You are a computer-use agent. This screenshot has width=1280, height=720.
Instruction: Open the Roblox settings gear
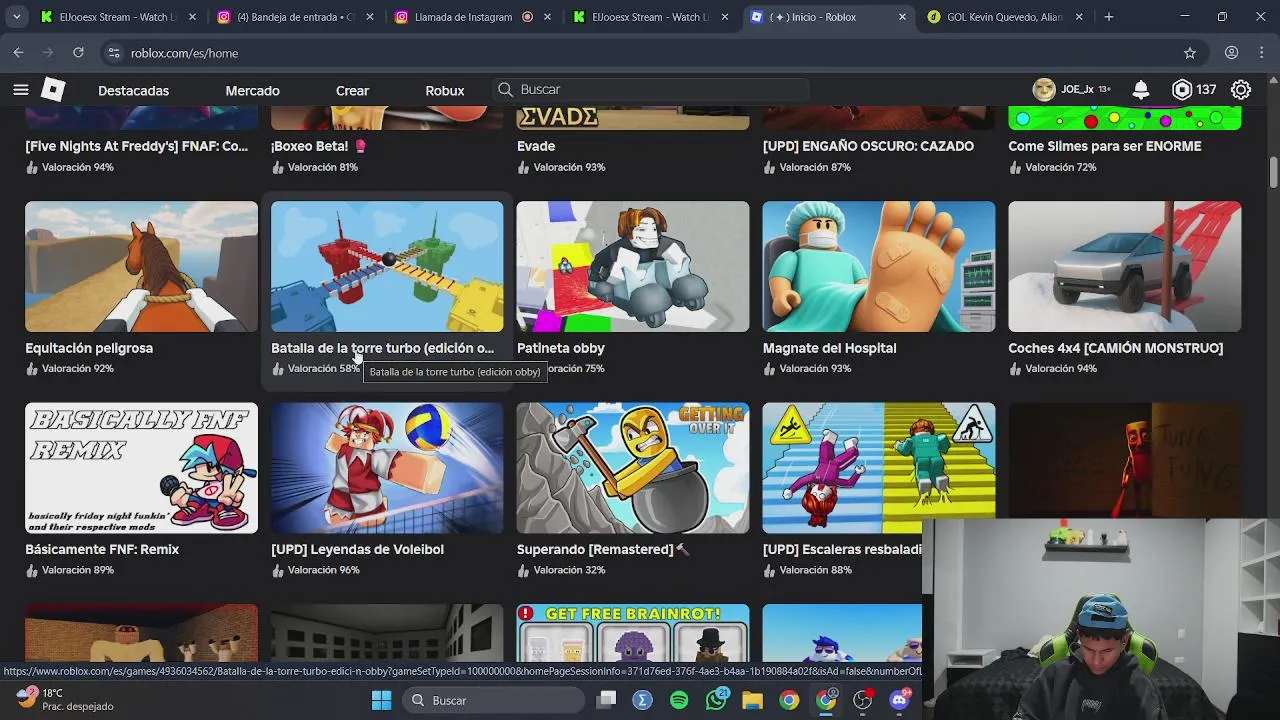click(x=1241, y=90)
